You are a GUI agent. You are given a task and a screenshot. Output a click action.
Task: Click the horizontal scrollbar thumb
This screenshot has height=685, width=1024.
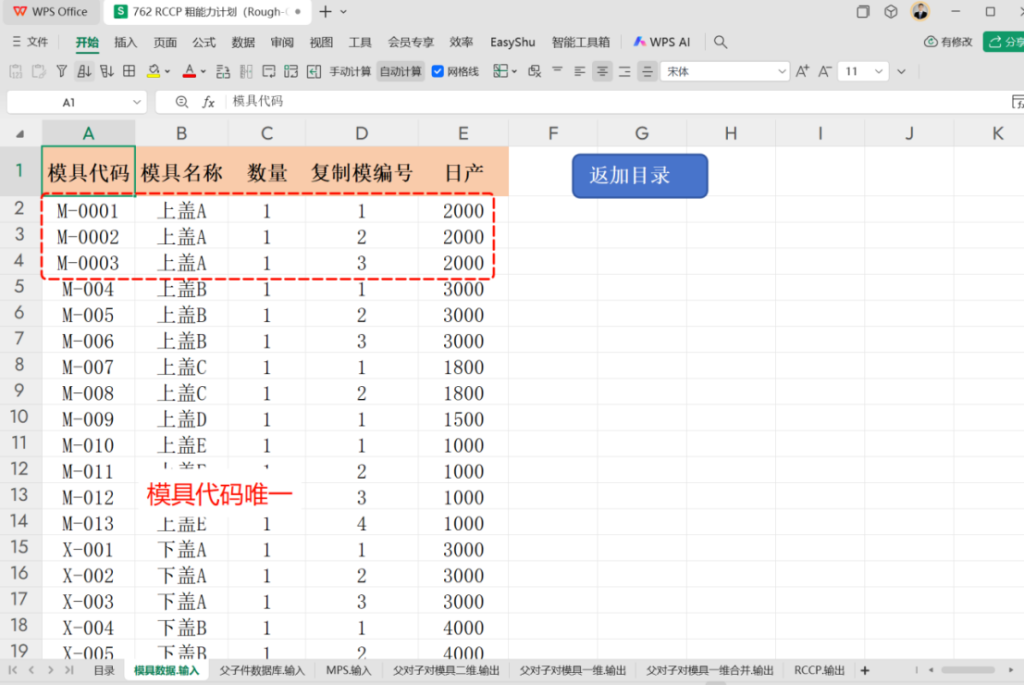pos(967,670)
